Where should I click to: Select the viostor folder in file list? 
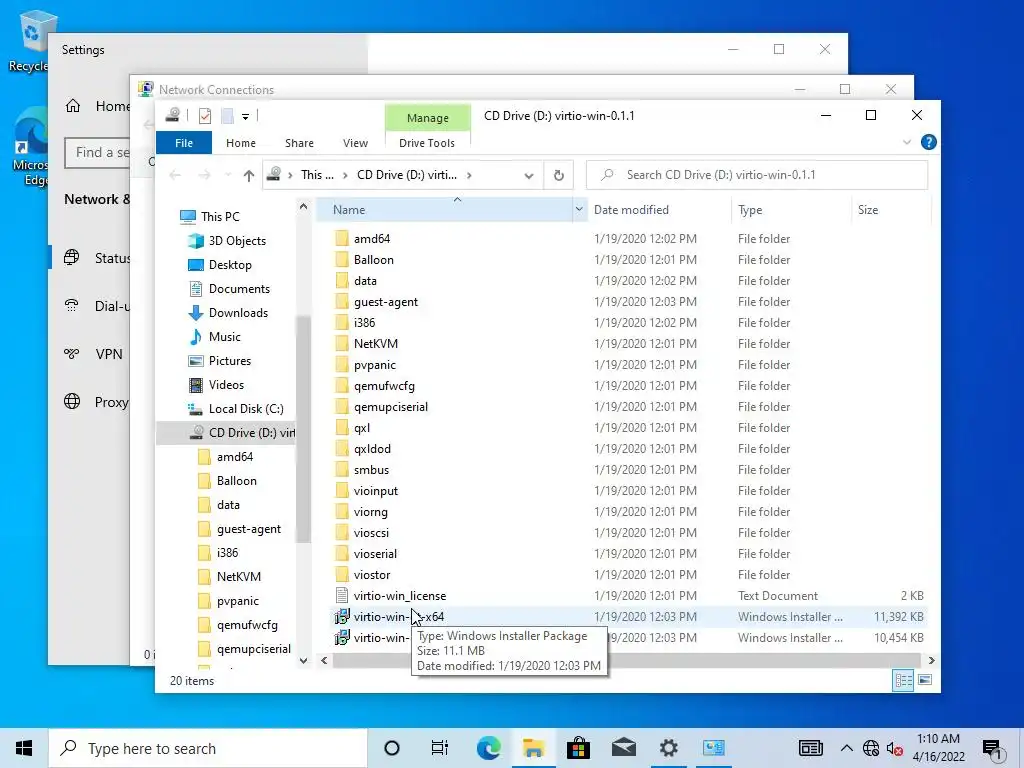[372, 575]
